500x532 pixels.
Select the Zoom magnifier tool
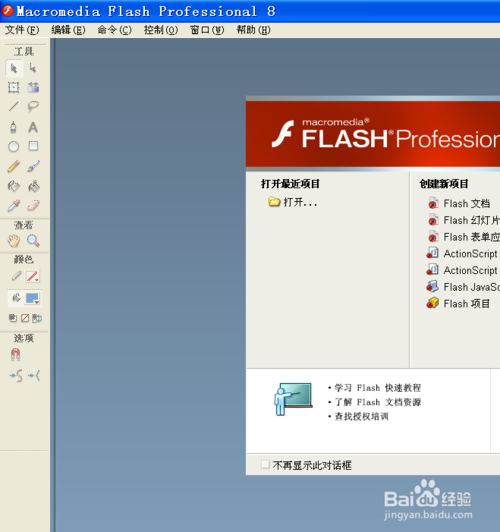(33, 241)
